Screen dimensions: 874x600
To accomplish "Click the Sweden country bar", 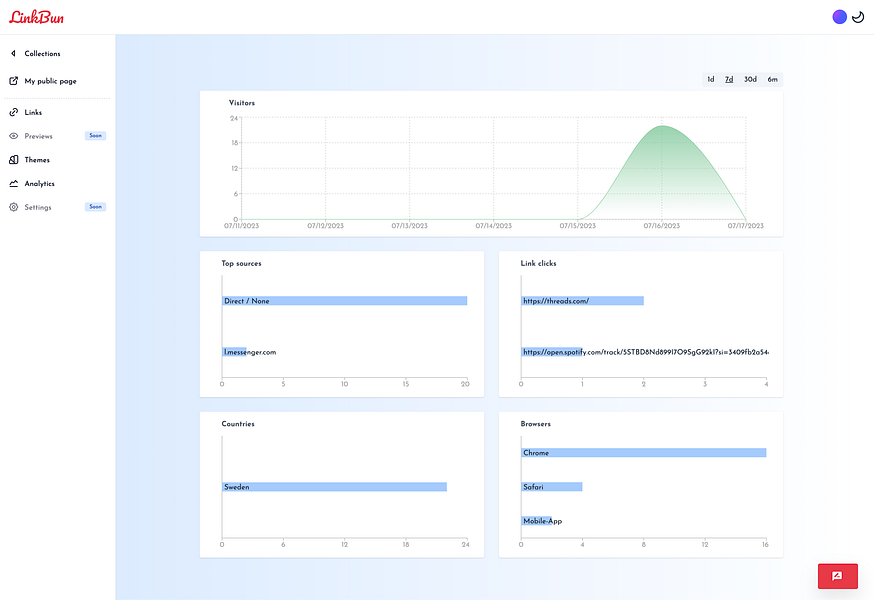I will click(x=334, y=487).
